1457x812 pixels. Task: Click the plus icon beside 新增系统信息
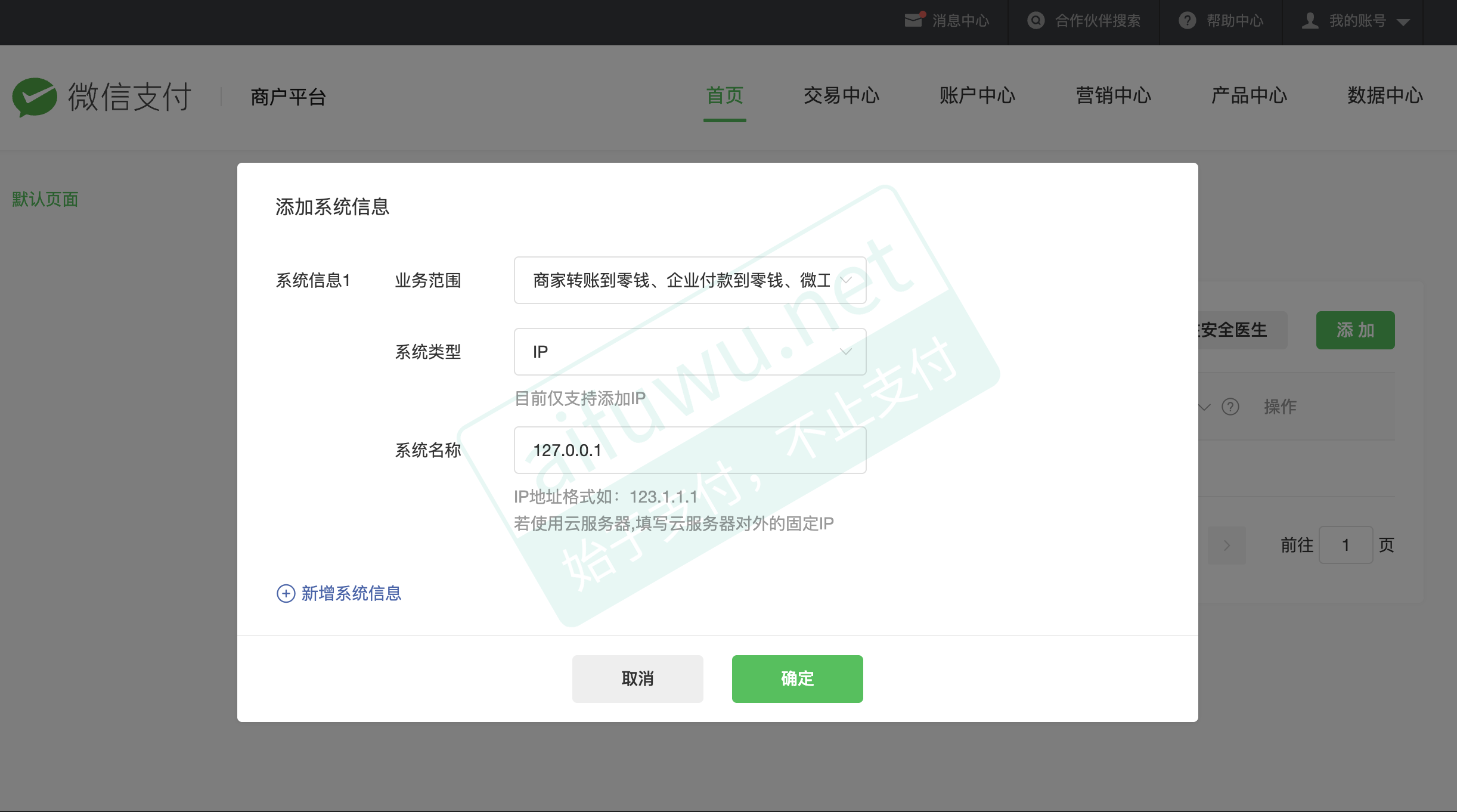286,593
